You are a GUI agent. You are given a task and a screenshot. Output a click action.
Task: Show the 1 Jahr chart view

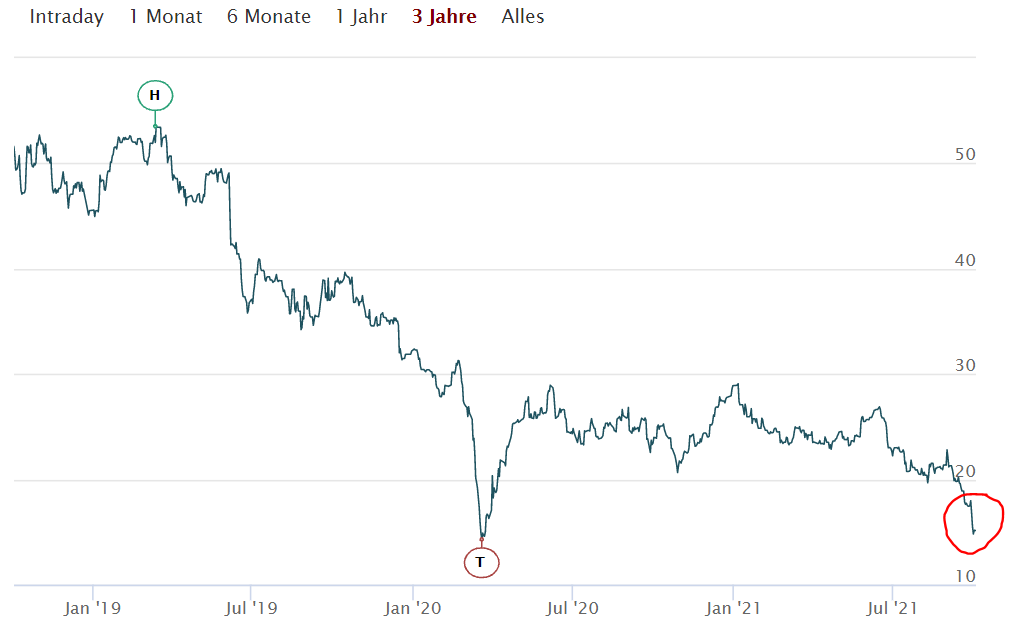(x=361, y=17)
